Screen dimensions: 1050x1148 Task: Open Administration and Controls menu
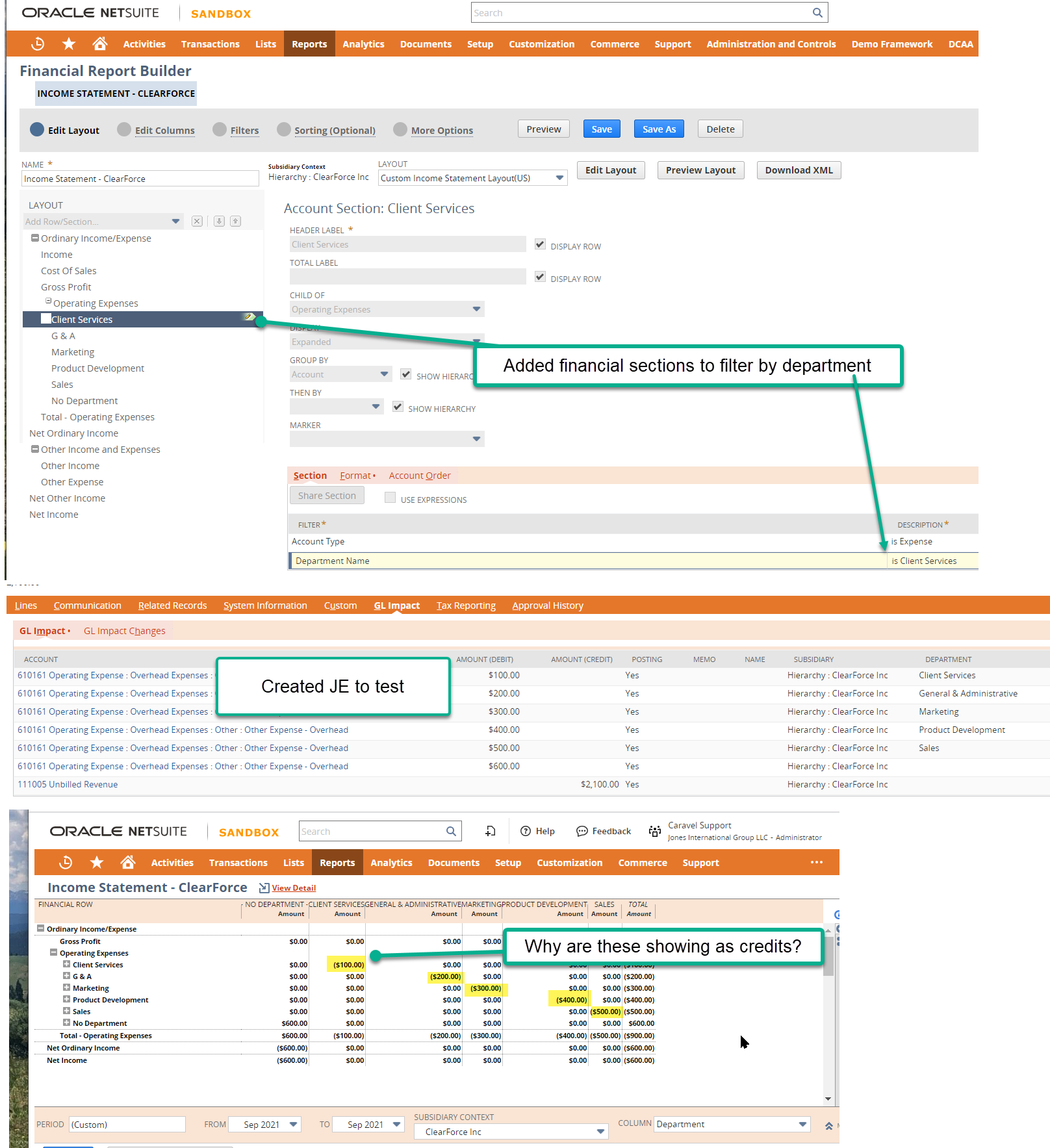771,44
